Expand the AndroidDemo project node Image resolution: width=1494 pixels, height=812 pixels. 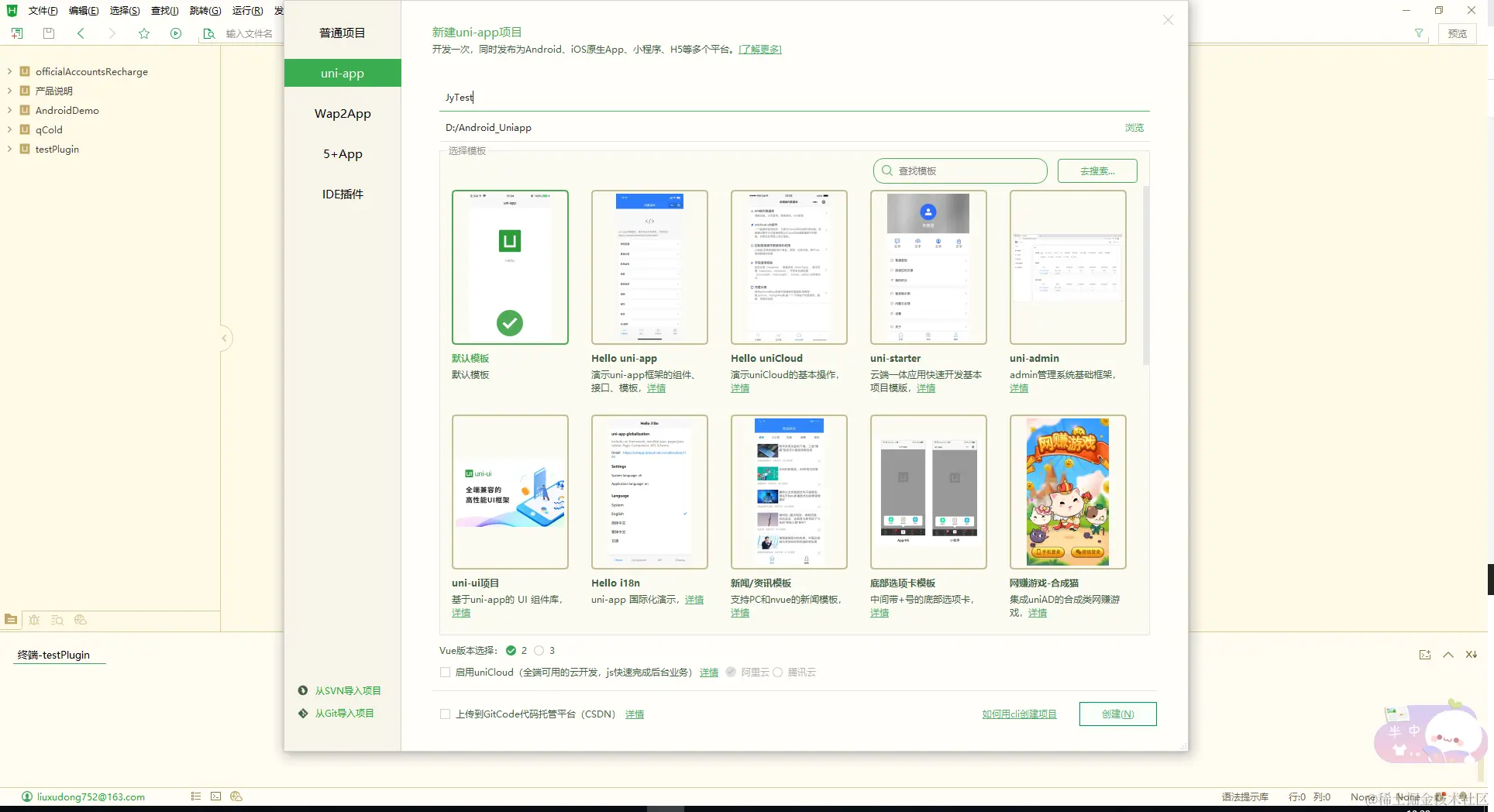point(9,110)
